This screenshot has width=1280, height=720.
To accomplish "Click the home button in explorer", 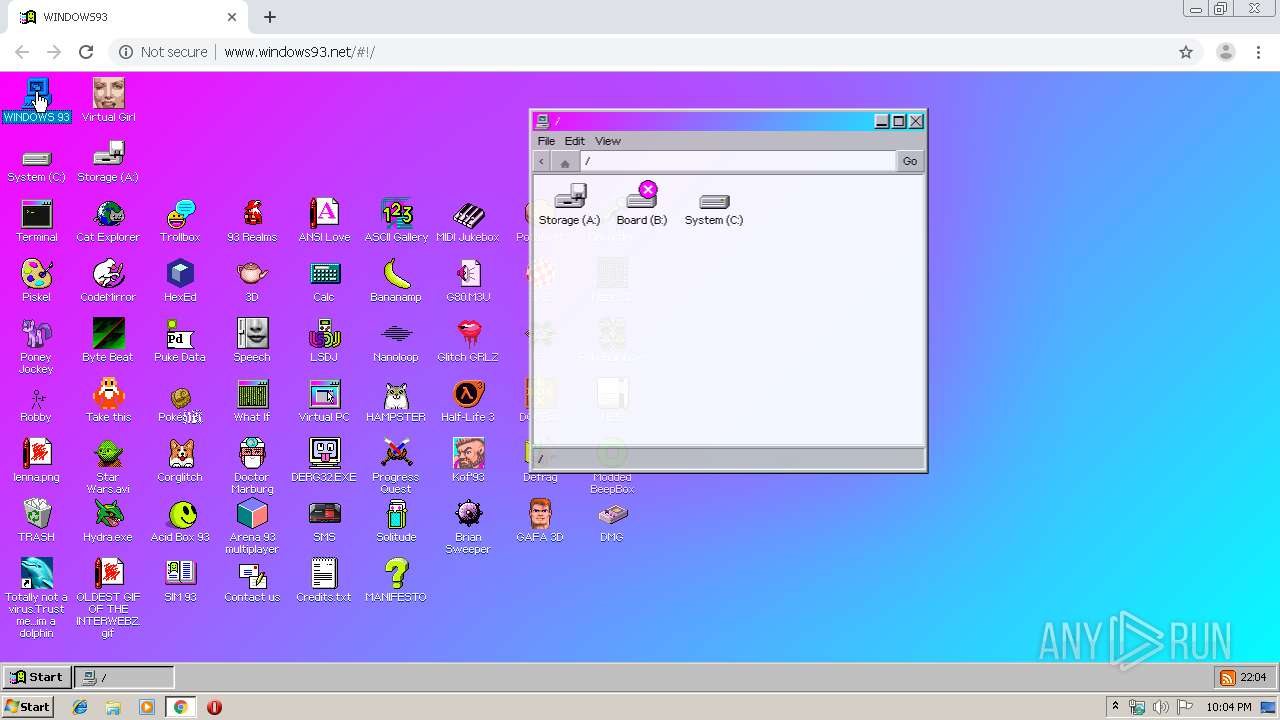I will 565,162.
